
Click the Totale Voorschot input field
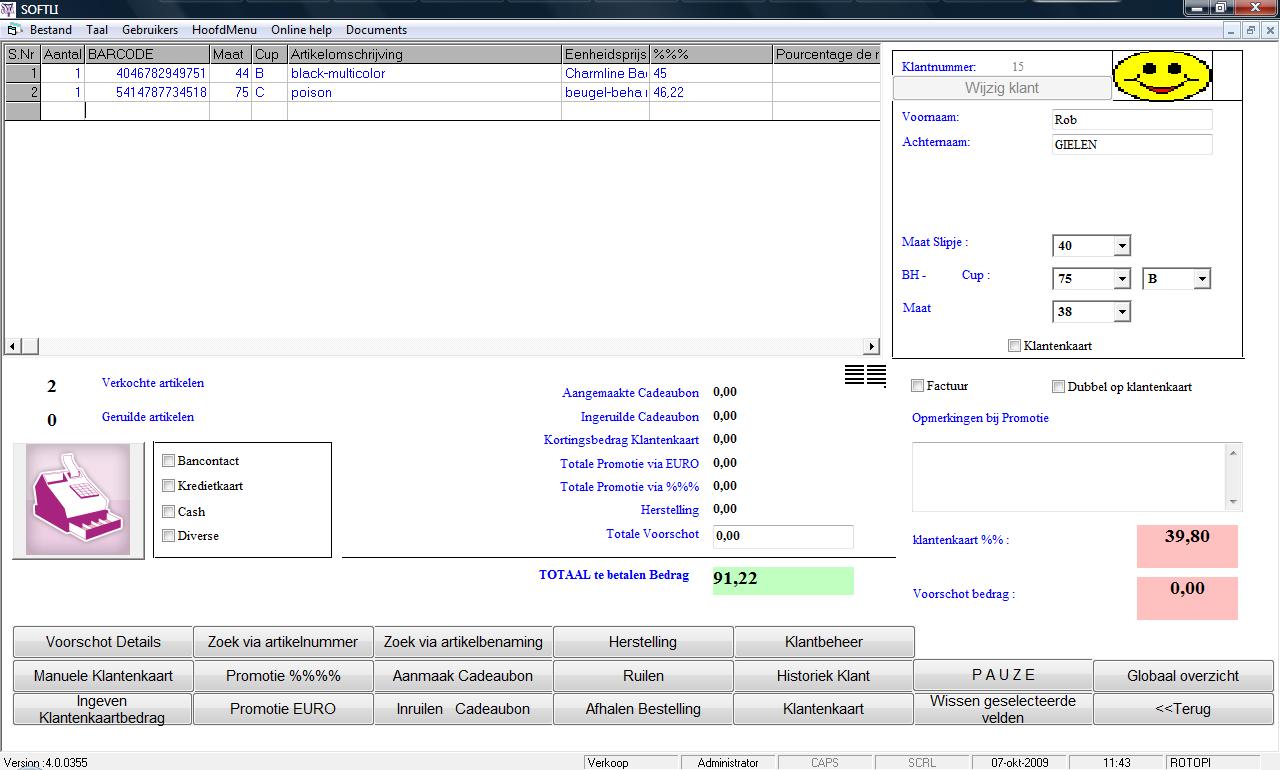[x=783, y=536]
